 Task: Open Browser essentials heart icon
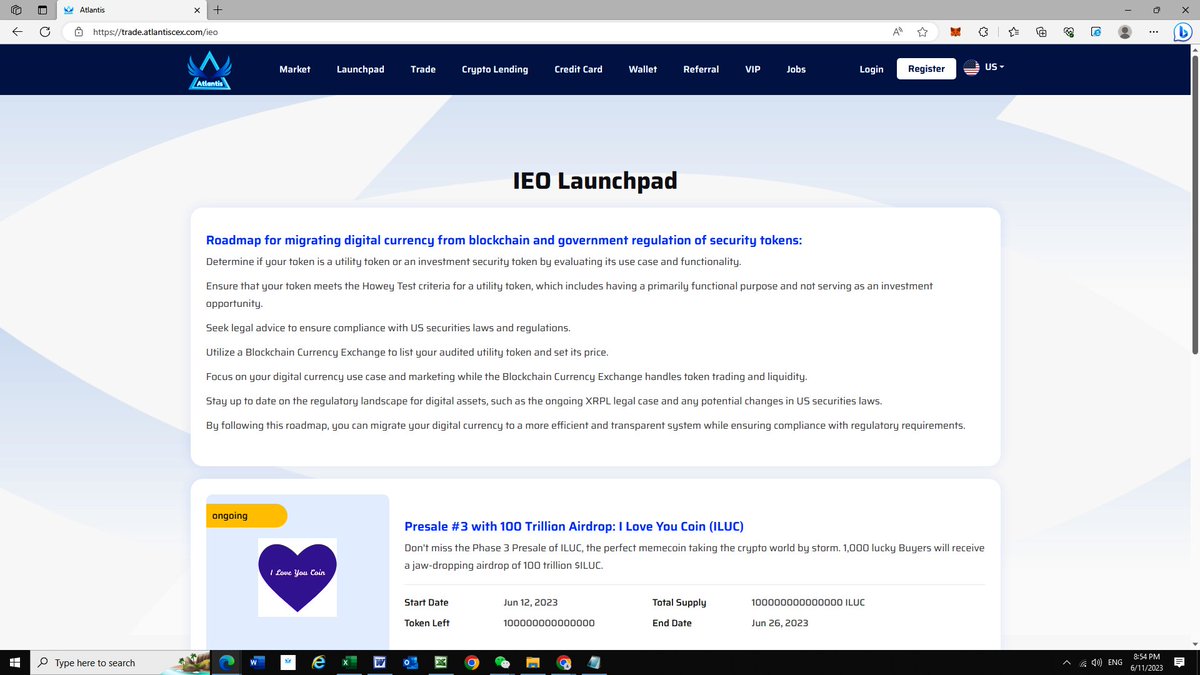(x=1068, y=32)
